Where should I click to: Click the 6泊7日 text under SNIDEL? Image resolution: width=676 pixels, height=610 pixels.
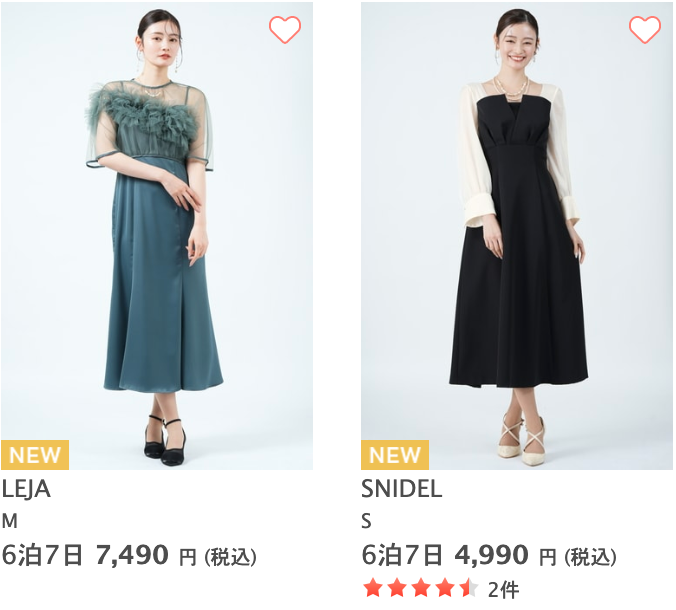click(x=402, y=555)
